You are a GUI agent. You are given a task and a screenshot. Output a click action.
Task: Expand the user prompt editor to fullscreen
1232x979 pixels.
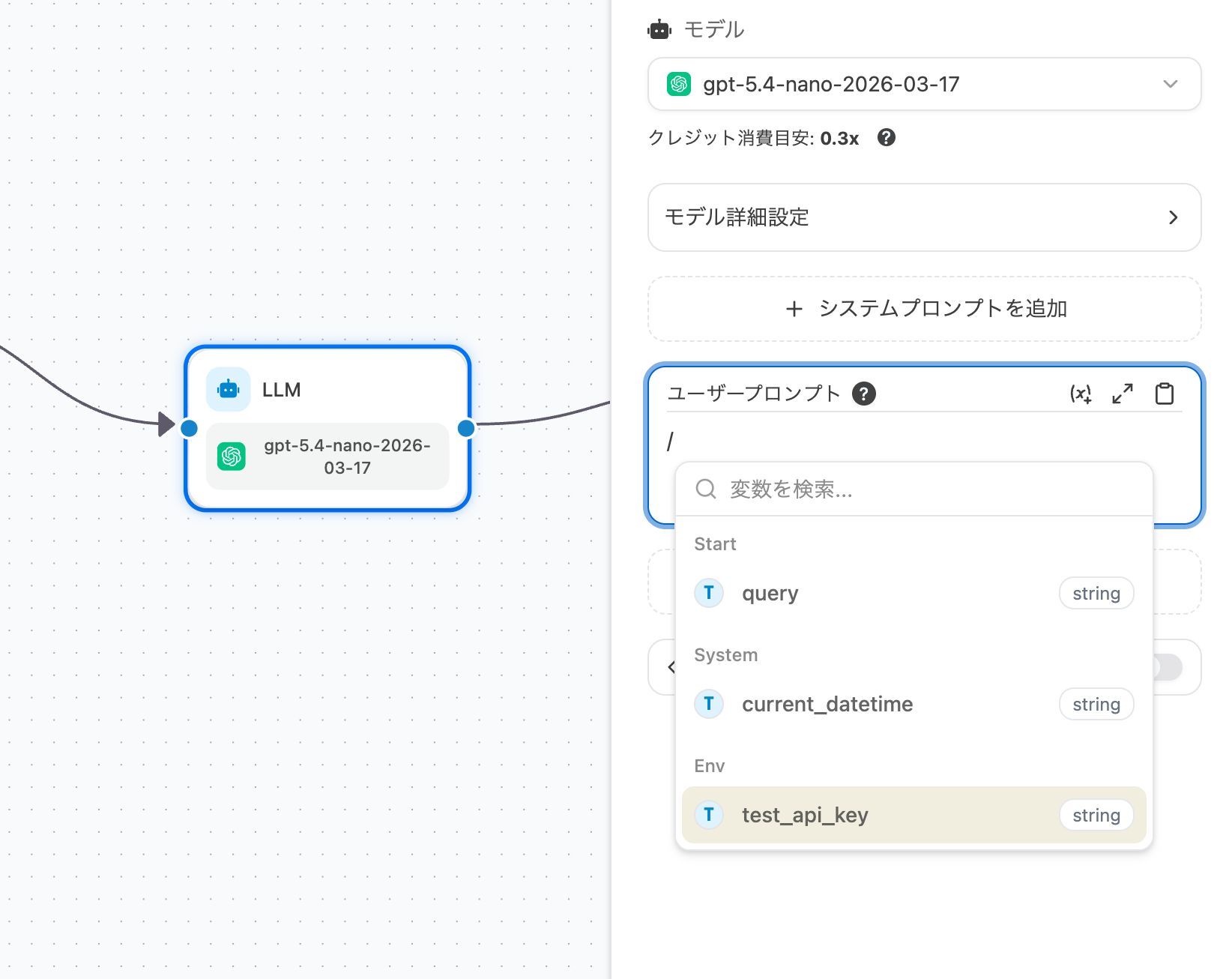tap(1123, 394)
